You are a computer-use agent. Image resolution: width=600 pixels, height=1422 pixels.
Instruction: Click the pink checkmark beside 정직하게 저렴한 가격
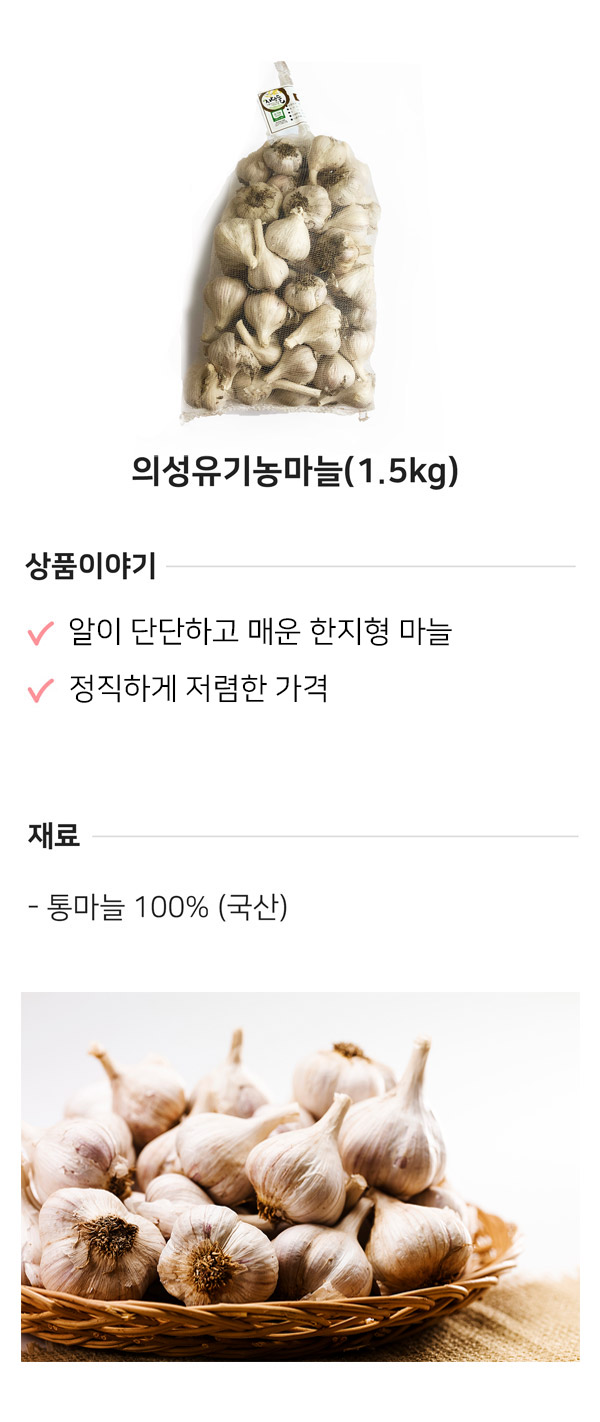(40, 690)
